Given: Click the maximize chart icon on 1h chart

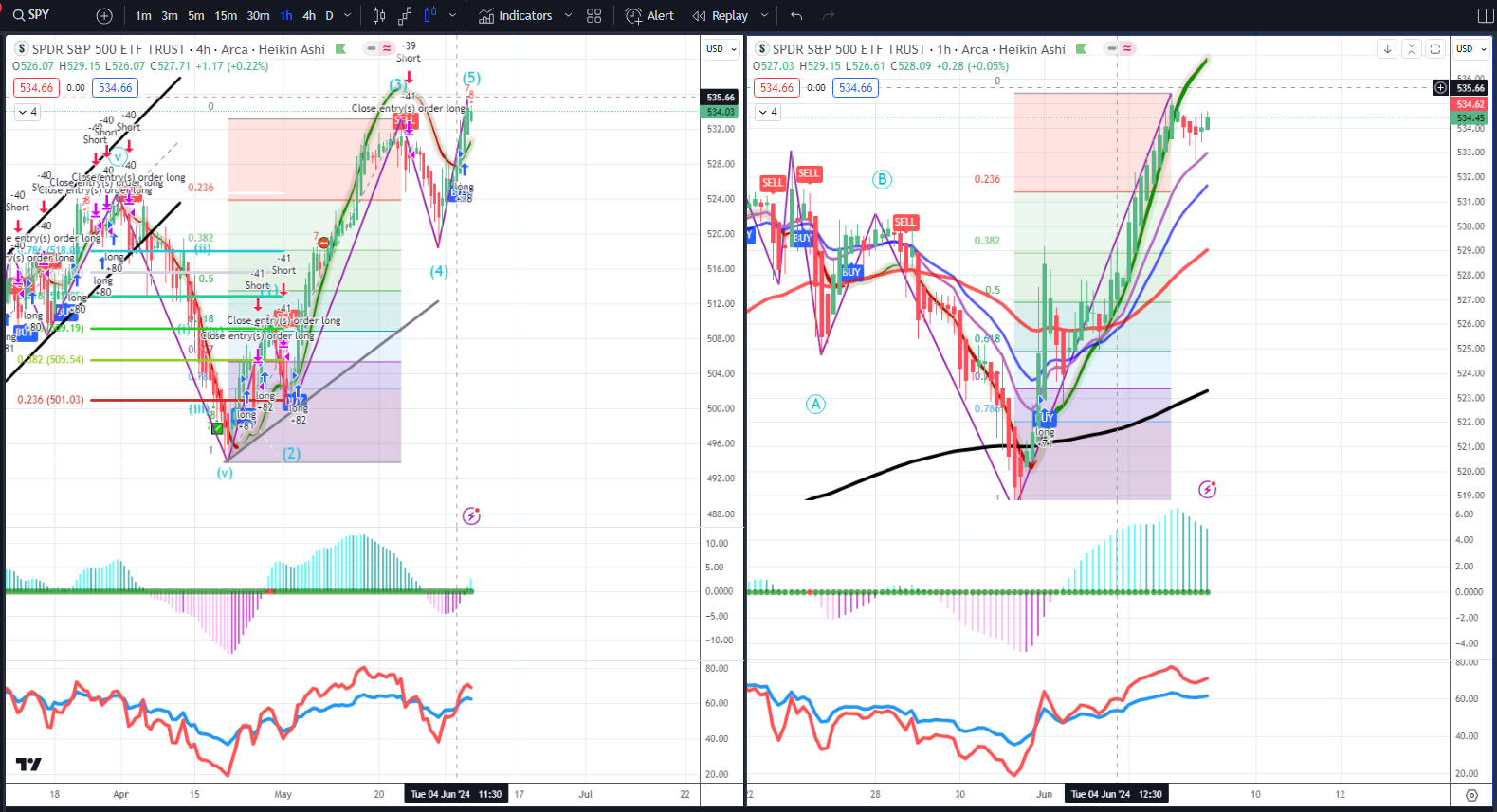Looking at the screenshot, I should coord(1435,49).
